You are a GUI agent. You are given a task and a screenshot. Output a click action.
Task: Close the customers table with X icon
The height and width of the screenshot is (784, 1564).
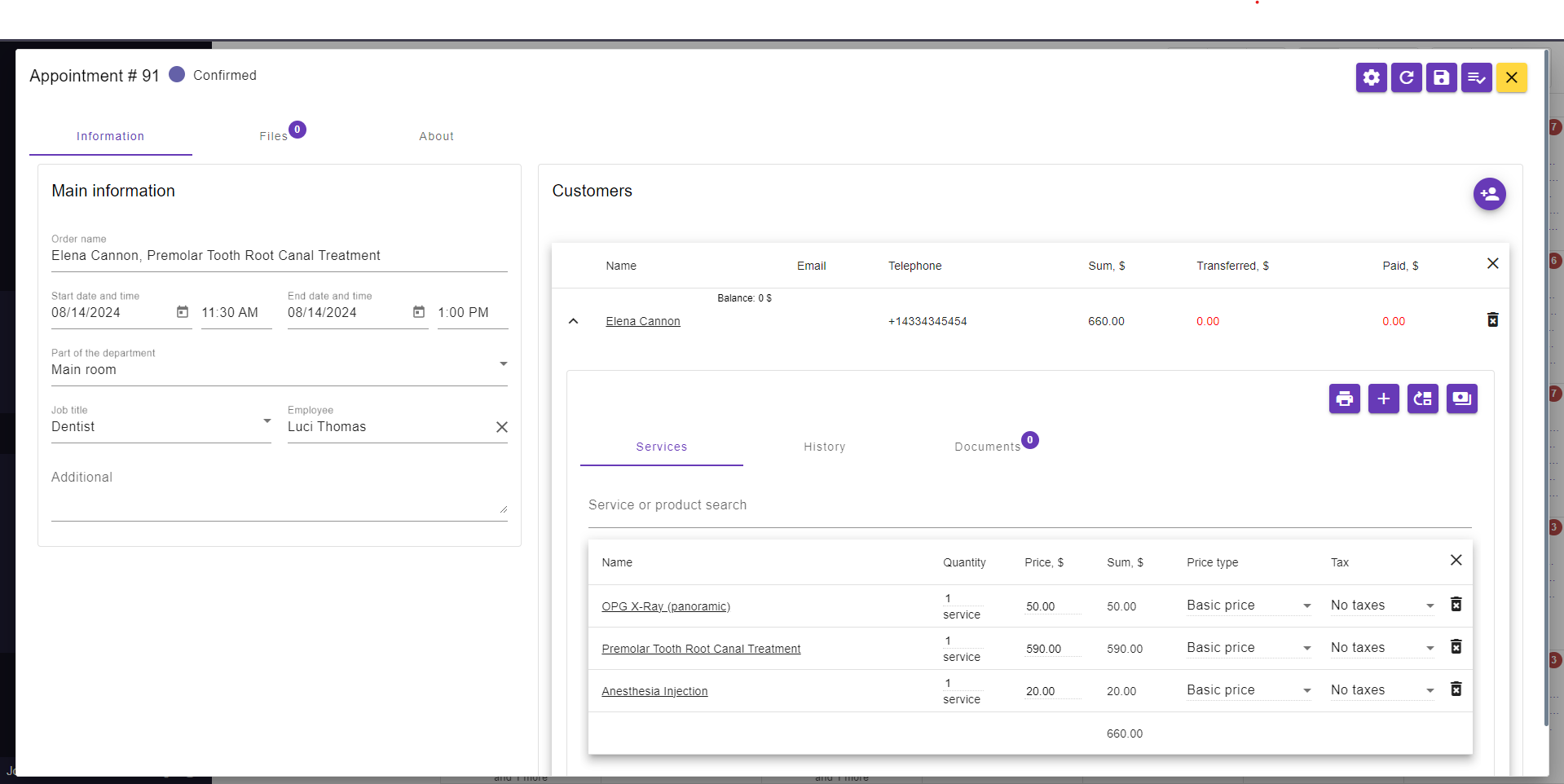pyautogui.click(x=1492, y=263)
